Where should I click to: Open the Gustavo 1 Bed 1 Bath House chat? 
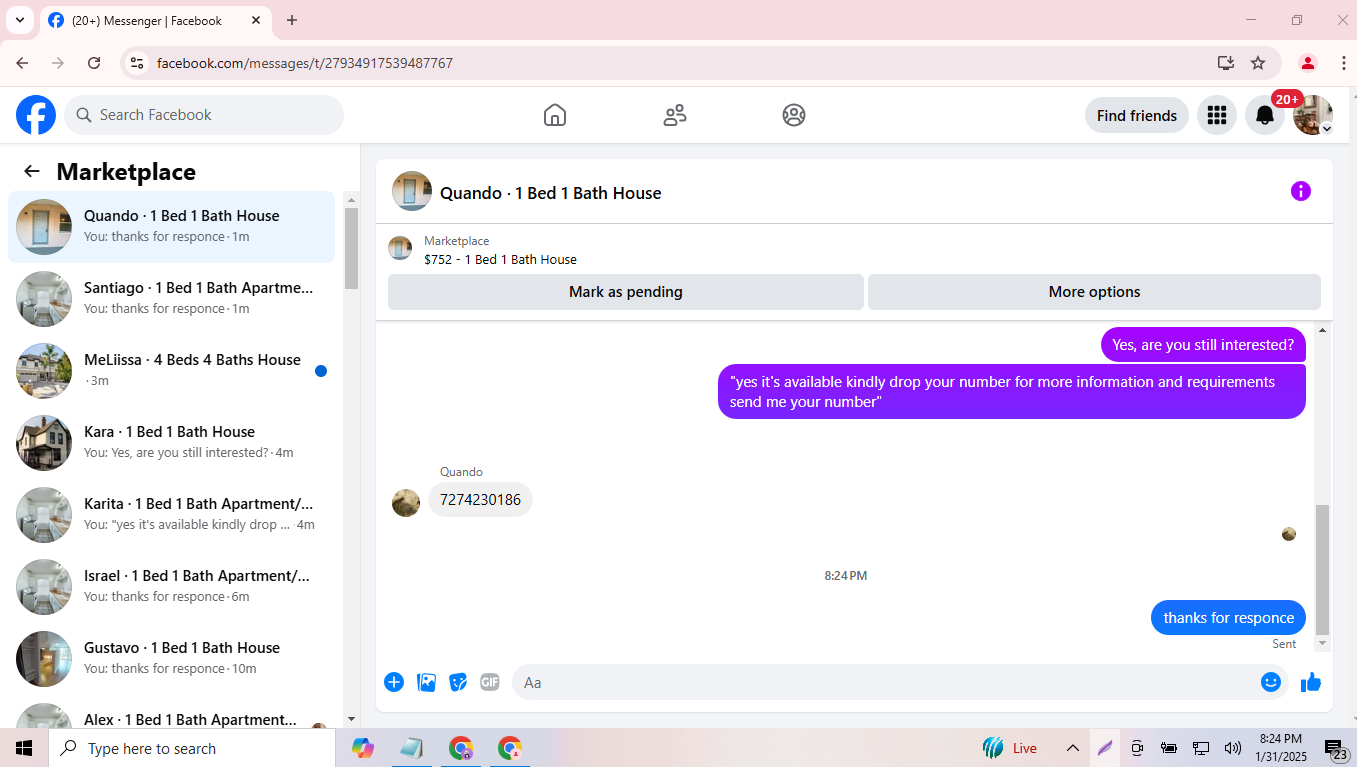[171, 659]
